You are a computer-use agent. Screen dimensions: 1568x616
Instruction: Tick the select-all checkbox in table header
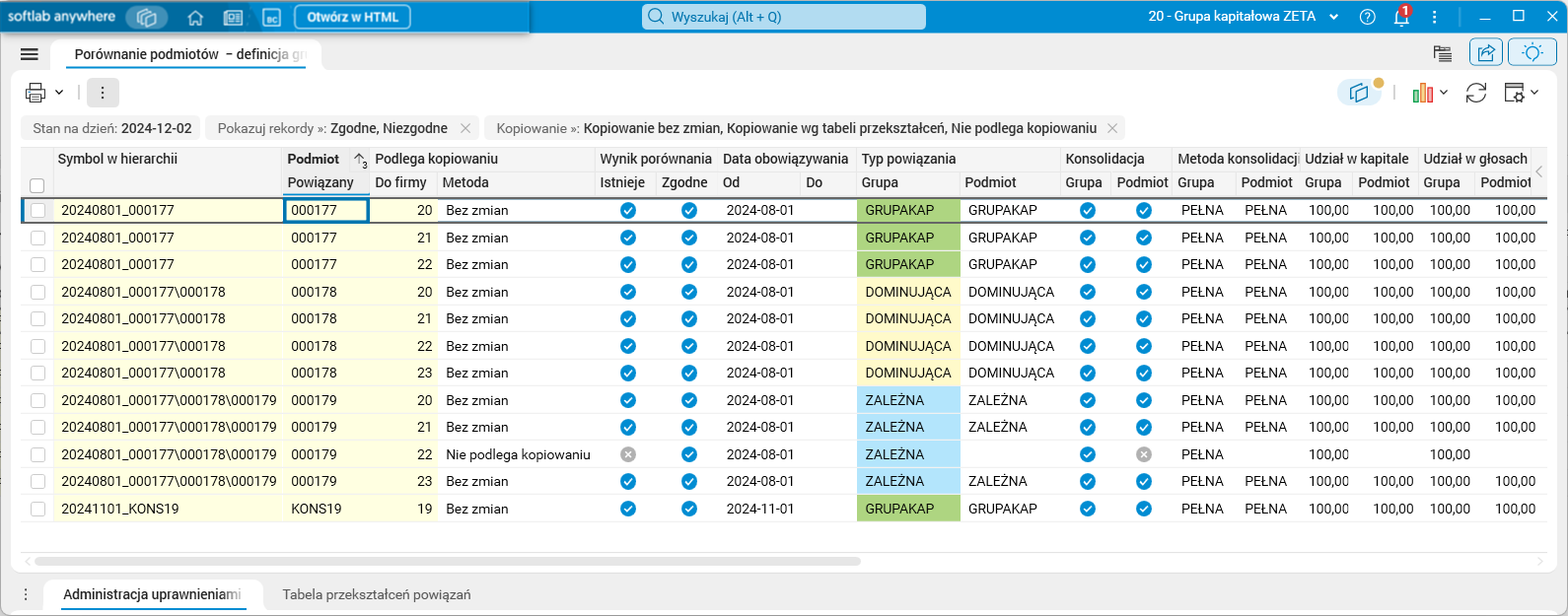37,185
